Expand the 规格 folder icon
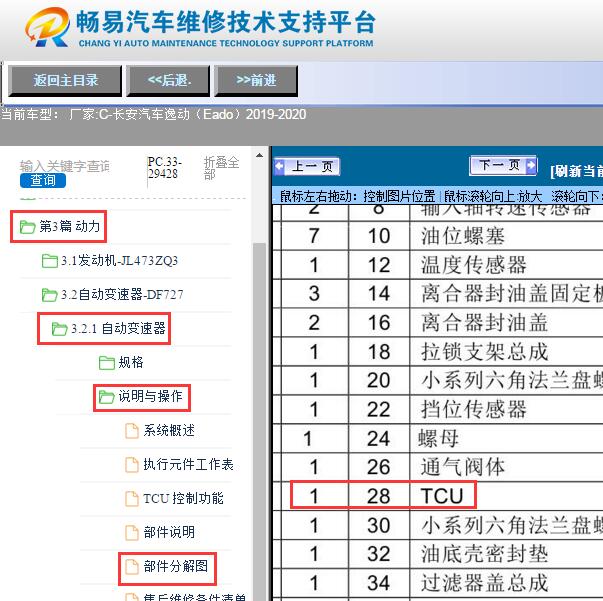Viewport: 603px width, 601px height. coord(107,363)
